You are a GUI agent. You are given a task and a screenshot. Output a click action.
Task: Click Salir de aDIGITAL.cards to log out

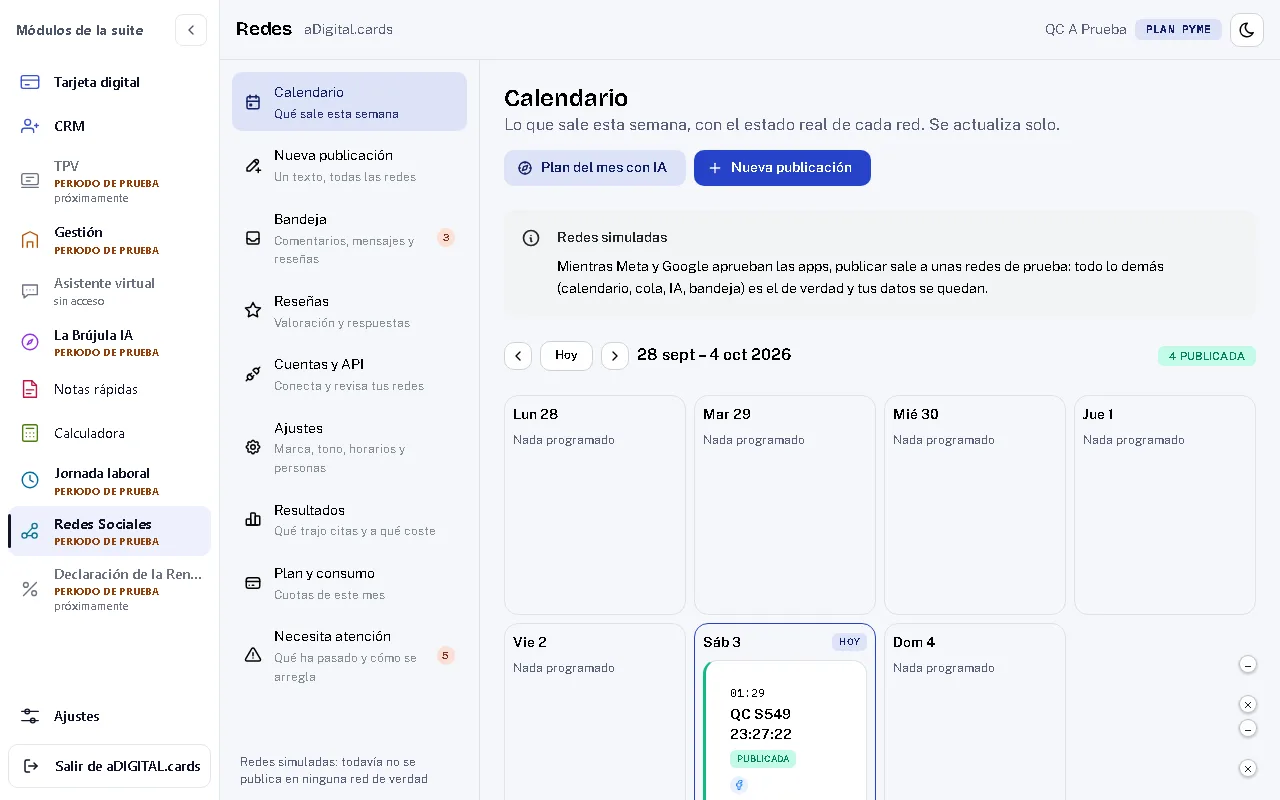(x=110, y=766)
